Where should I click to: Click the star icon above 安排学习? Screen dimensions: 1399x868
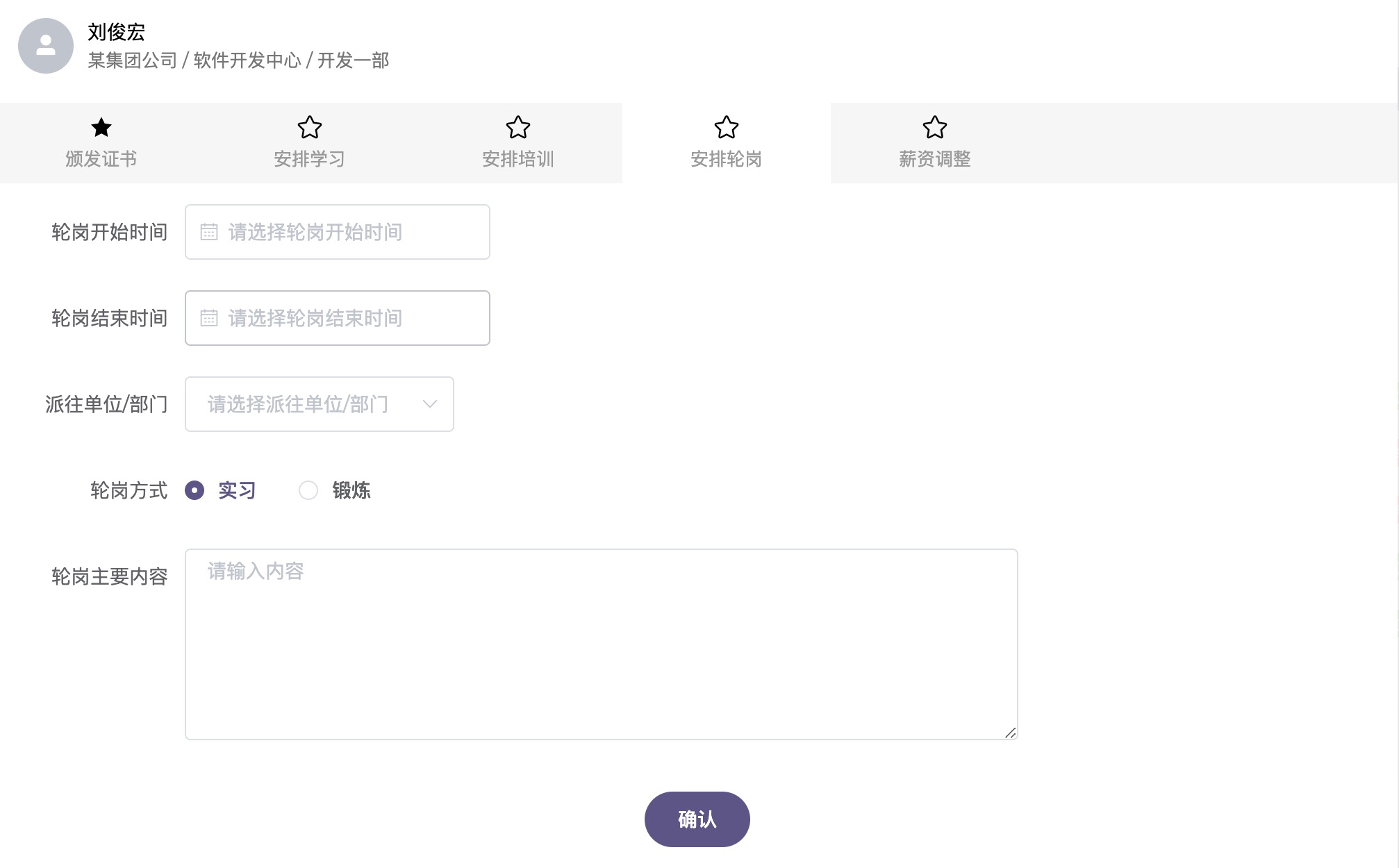[310, 127]
